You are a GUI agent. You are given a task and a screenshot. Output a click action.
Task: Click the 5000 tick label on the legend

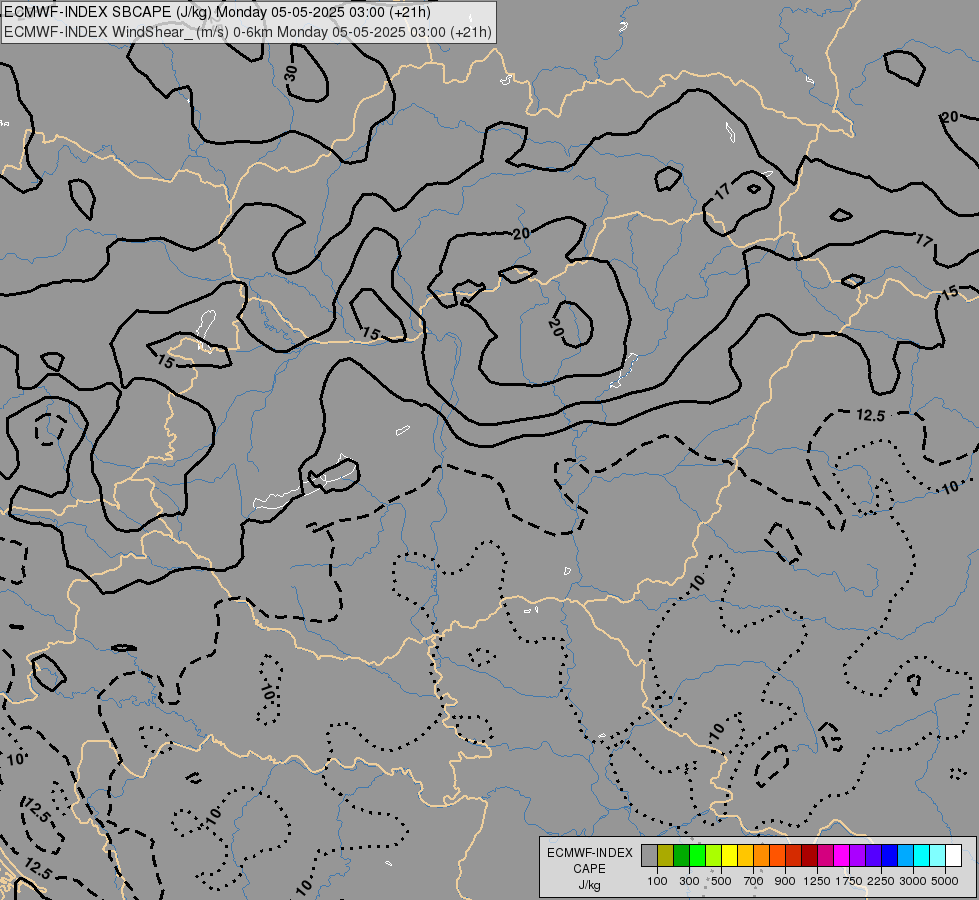(945, 881)
